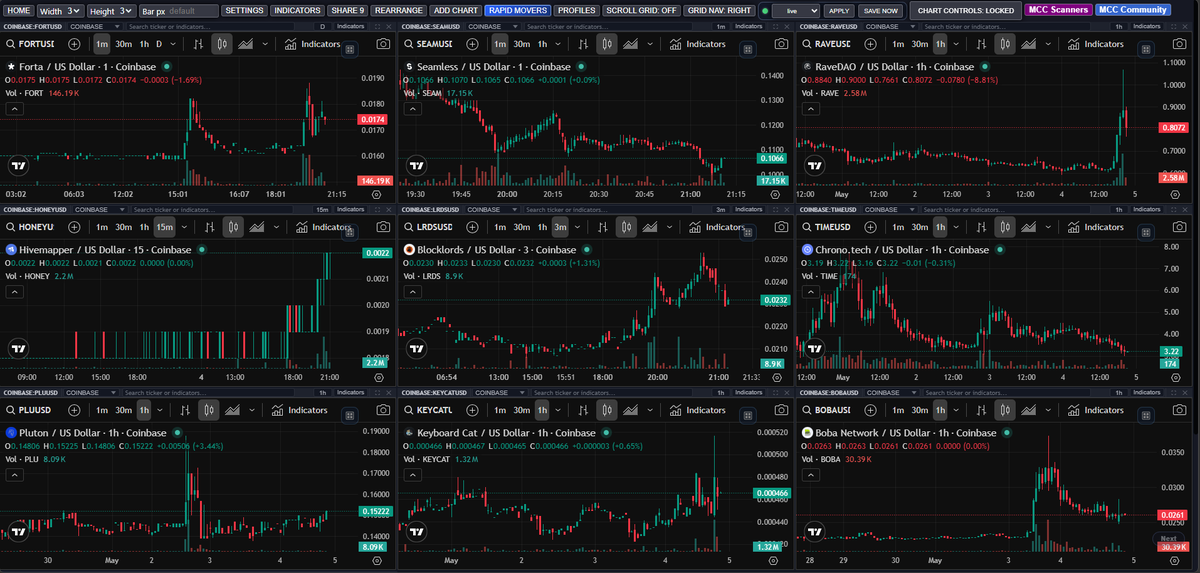Select the bars chart style on the HONEYUSD chart

coord(209,228)
